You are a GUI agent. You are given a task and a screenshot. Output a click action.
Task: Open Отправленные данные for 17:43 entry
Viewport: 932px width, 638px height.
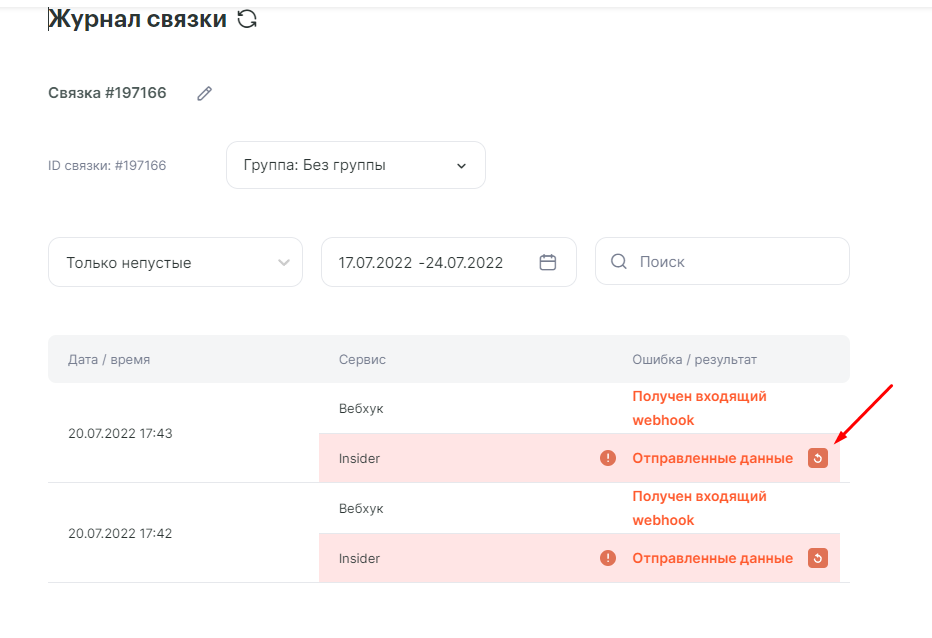712,458
